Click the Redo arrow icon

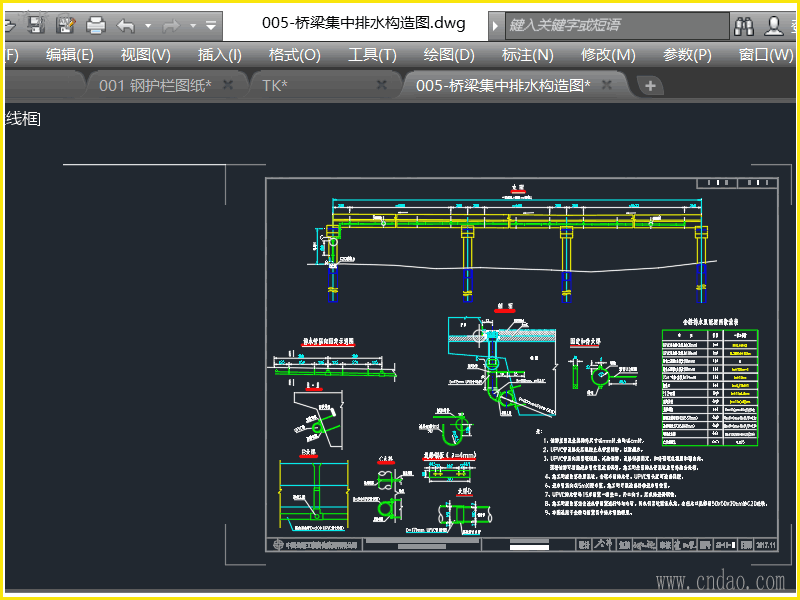[170, 24]
